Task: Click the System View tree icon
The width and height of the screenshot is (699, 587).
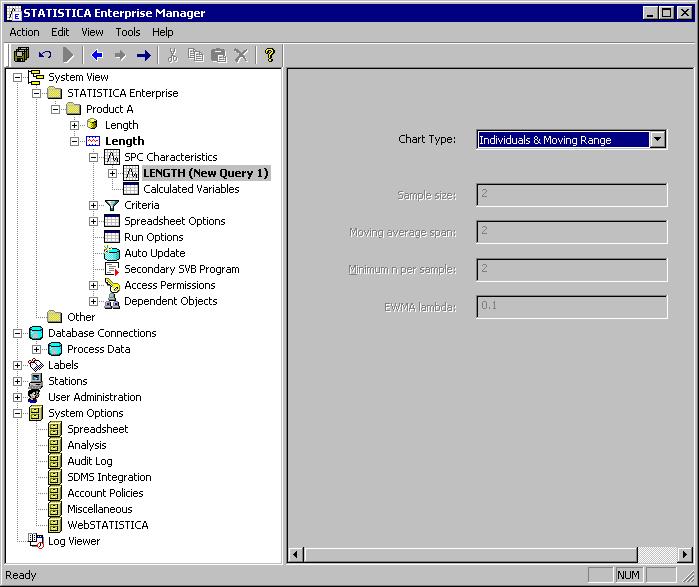Action: (36, 77)
